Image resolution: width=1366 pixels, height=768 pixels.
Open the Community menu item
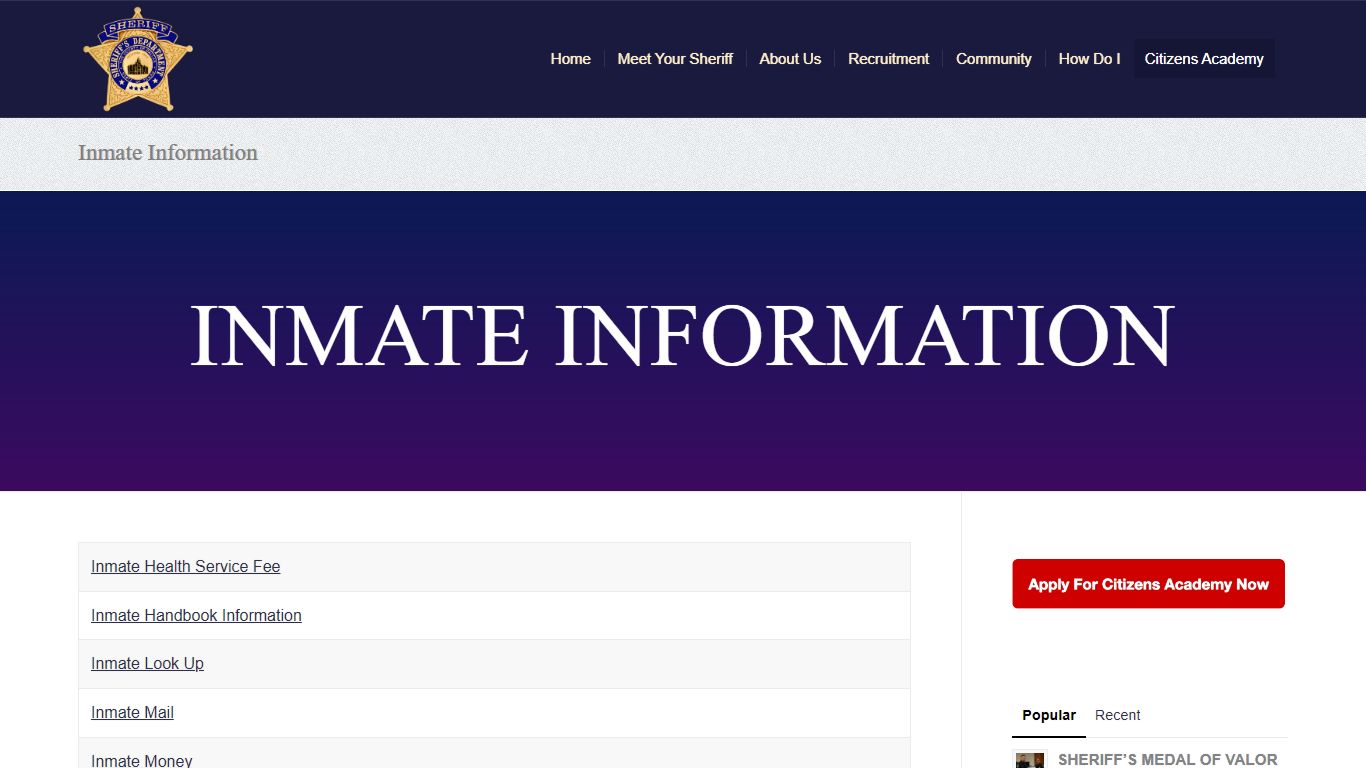993,59
